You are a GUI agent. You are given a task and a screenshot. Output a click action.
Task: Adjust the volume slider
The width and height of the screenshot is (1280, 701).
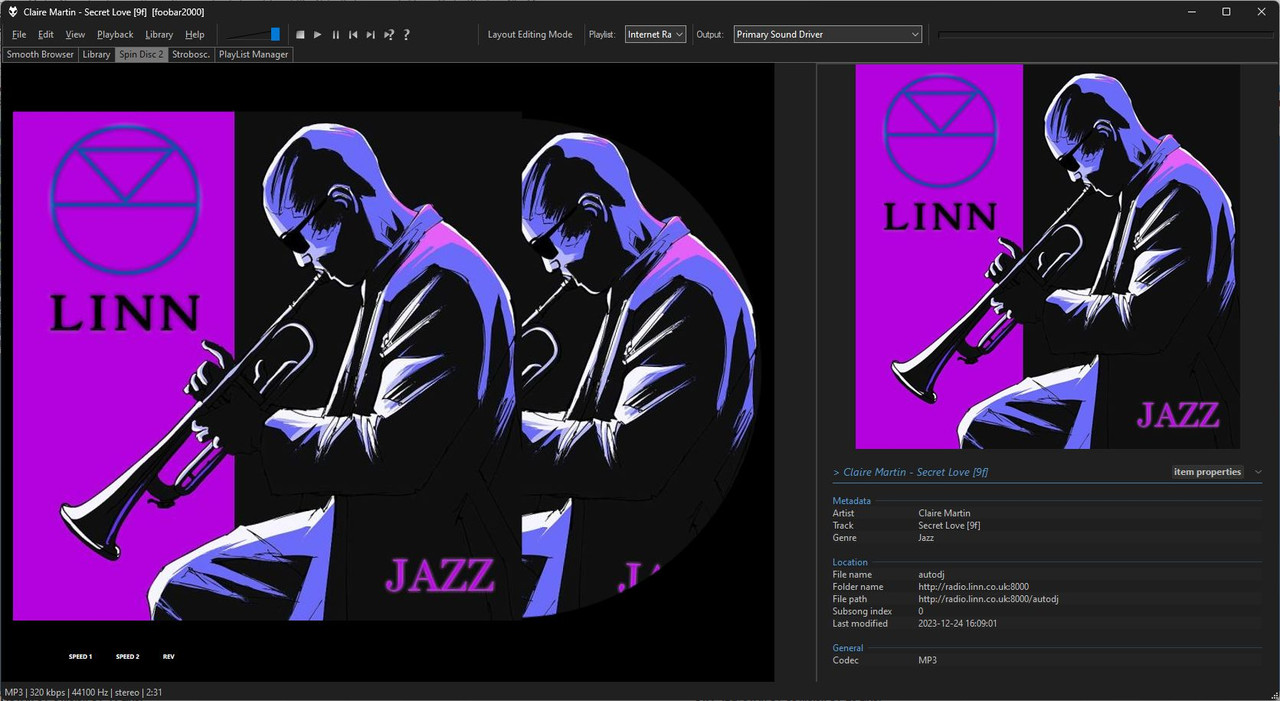point(254,34)
